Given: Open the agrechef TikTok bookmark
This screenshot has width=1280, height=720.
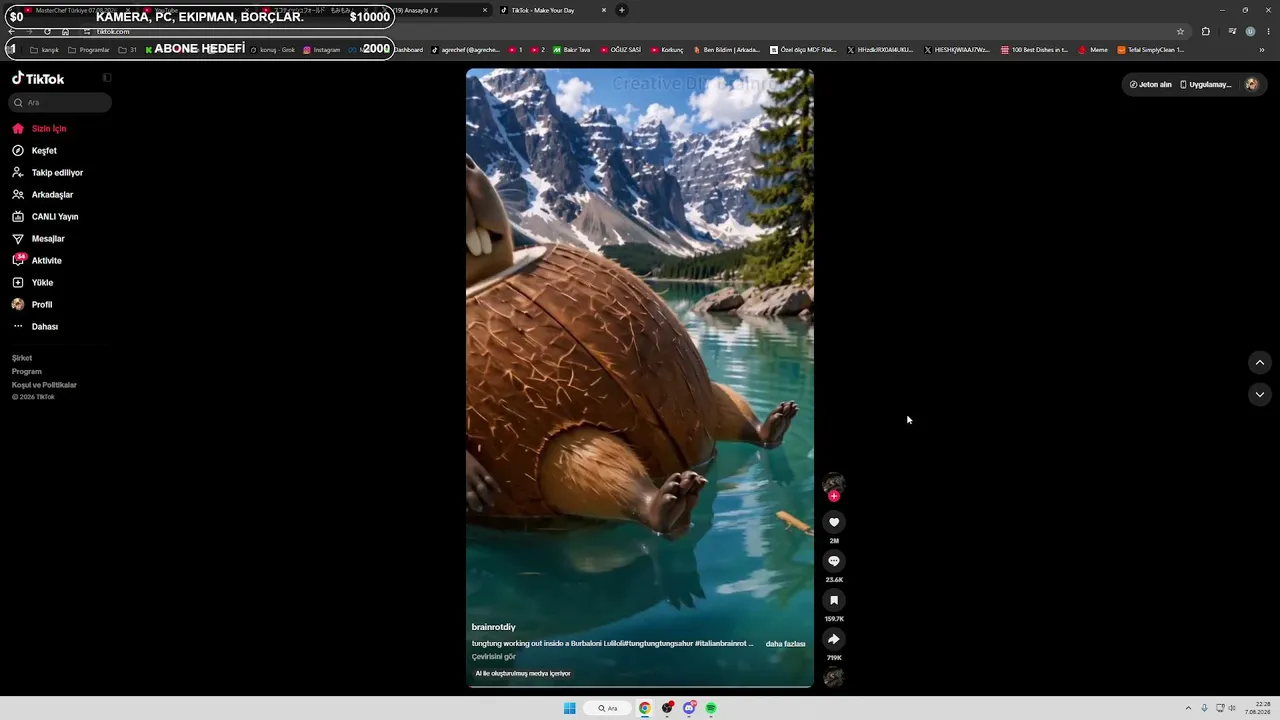Looking at the screenshot, I should pos(466,50).
